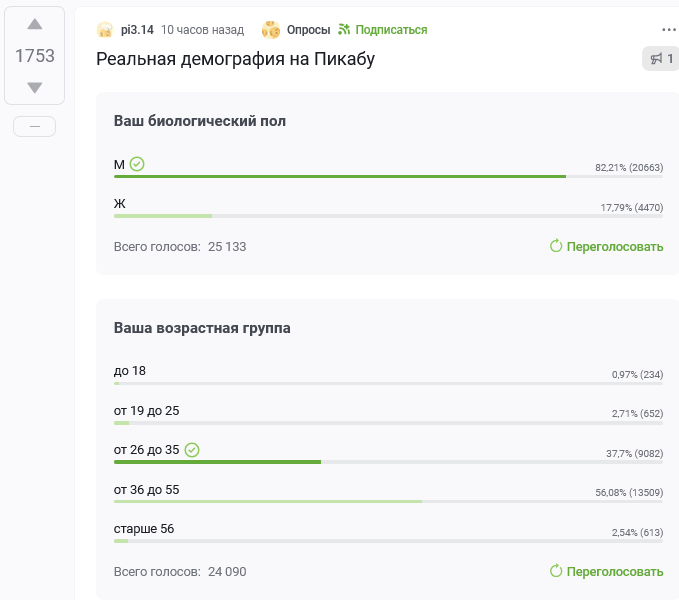
Task: Click the pi3.14 author avatar
Action: 105,30
